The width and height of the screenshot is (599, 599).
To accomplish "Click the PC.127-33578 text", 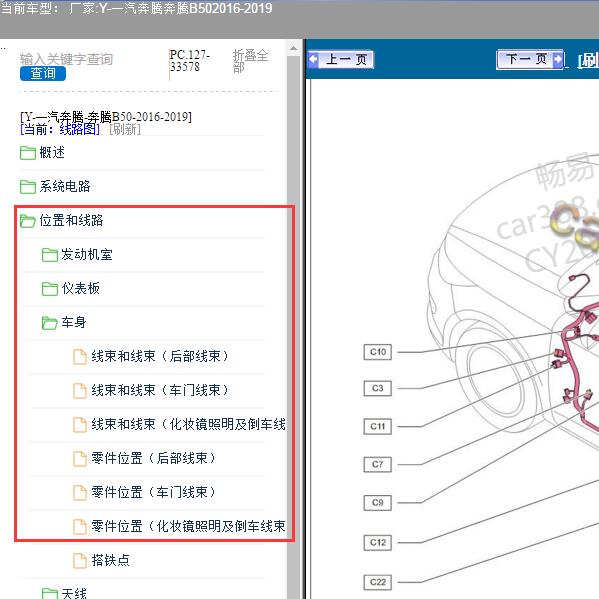I will pyautogui.click(x=190, y=61).
